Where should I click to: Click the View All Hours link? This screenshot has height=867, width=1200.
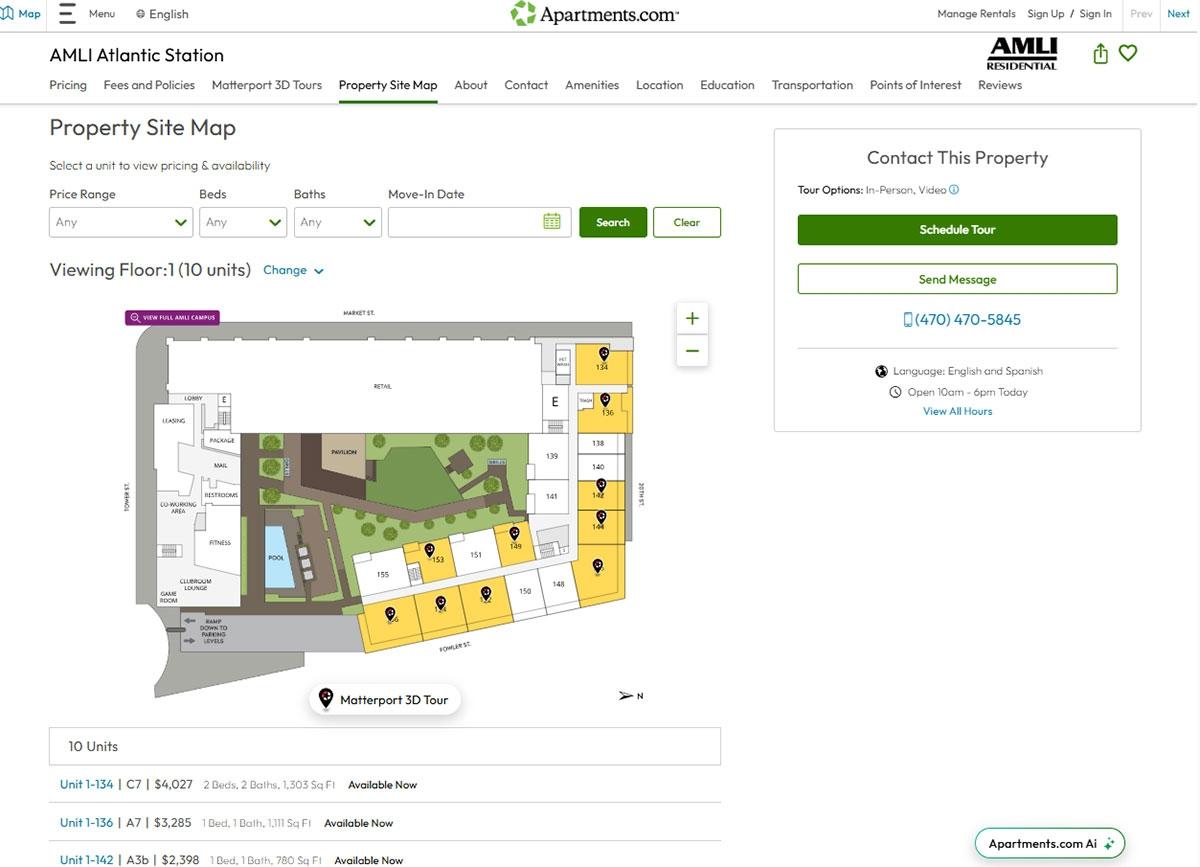(957, 411)
